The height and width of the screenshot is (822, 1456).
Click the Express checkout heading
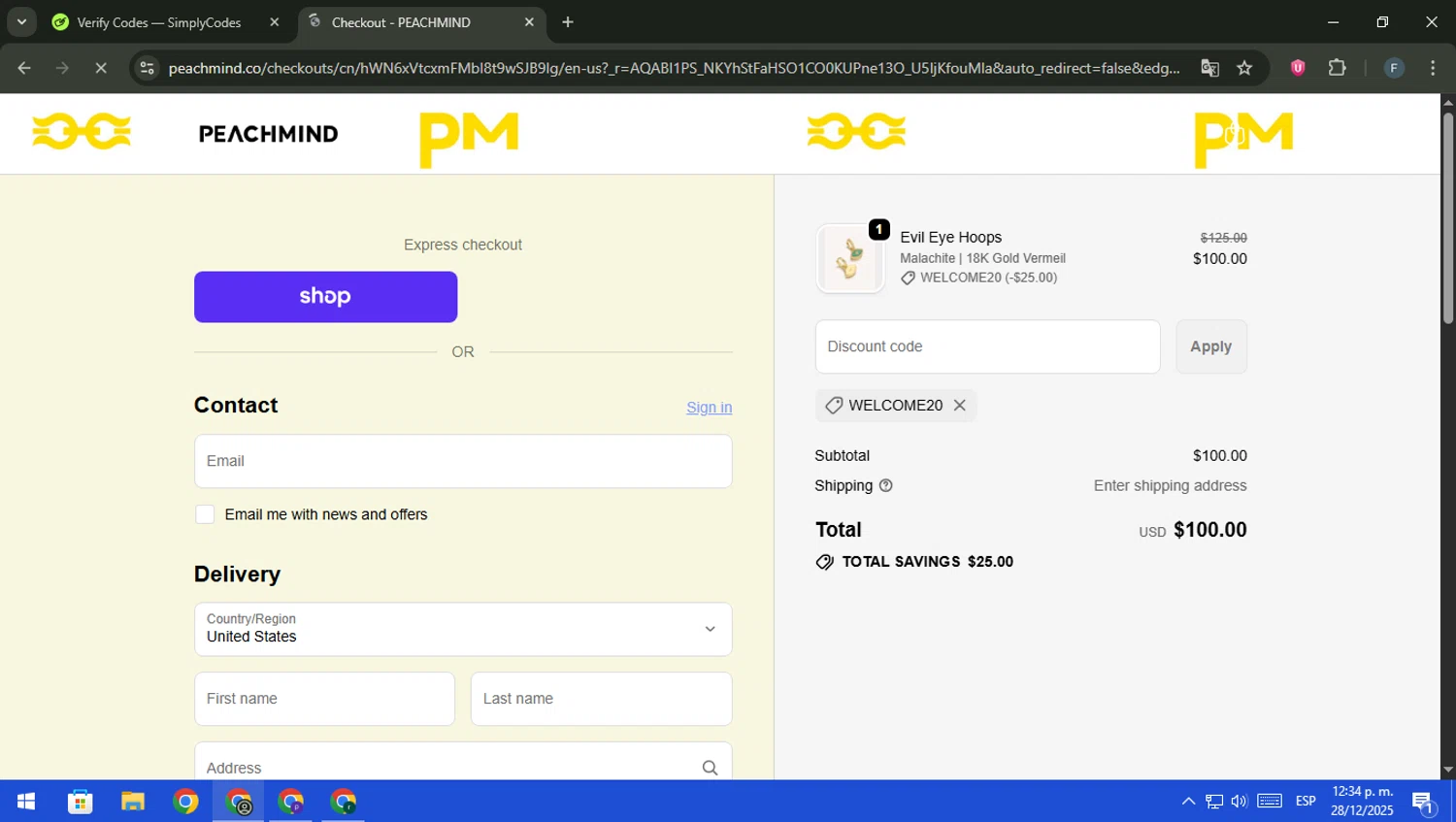click(463, 245)
